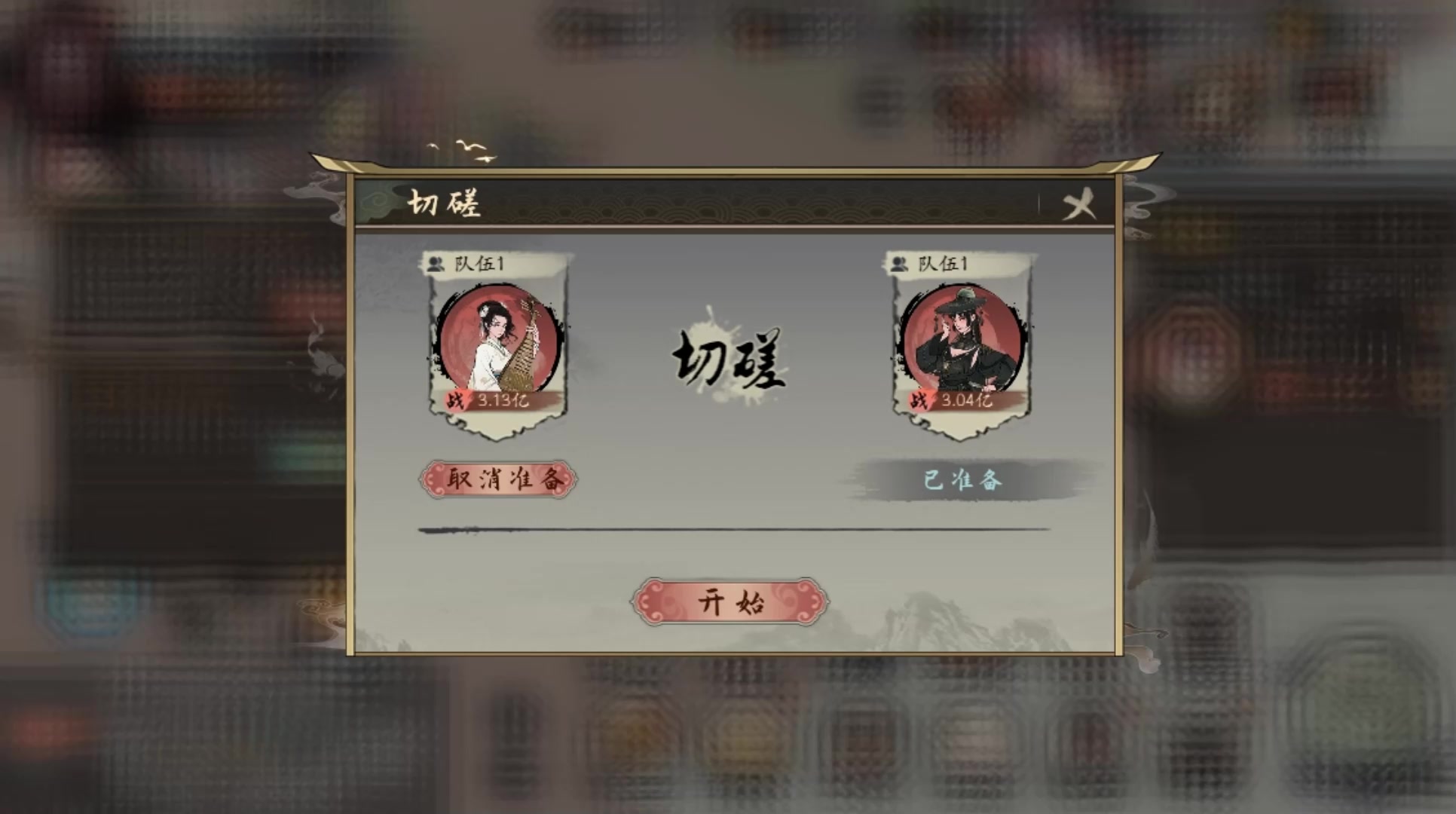The image size is (1456, 814).
Task: Click the 3.04亿 power value
Action: click(966, 400)
